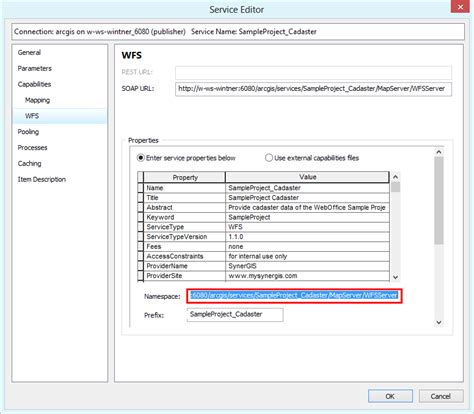Click the property table's up scroll arrow
474x414 pixels.
click(x=395, y=177)
